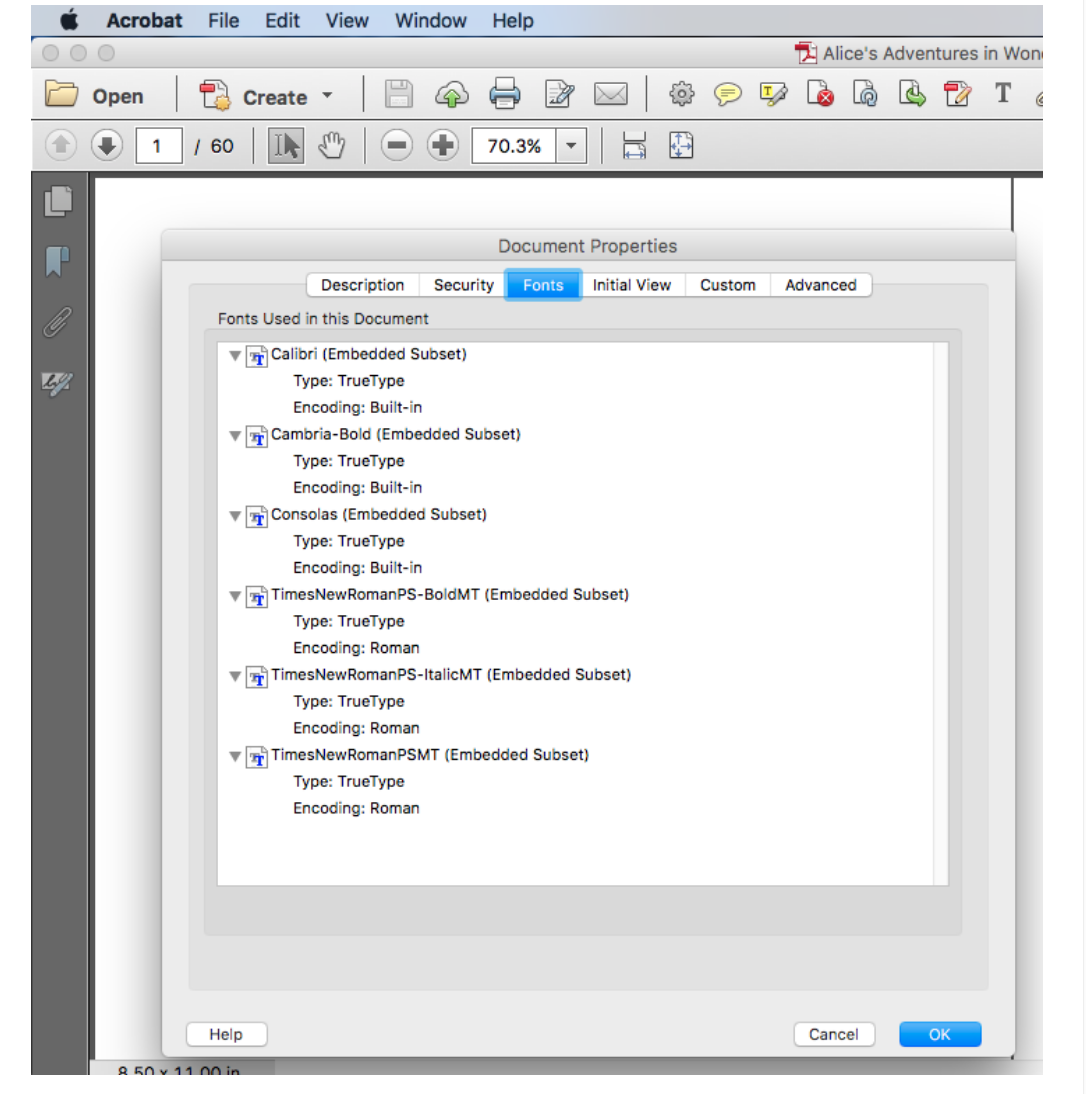Open the Help menu in menu bar

(513, 21)
